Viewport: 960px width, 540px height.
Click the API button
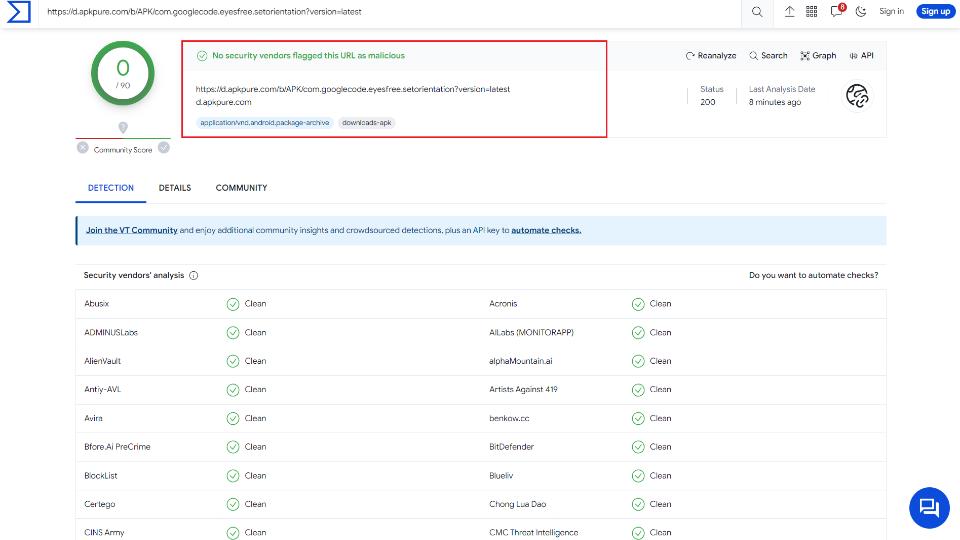click(861, 56)
